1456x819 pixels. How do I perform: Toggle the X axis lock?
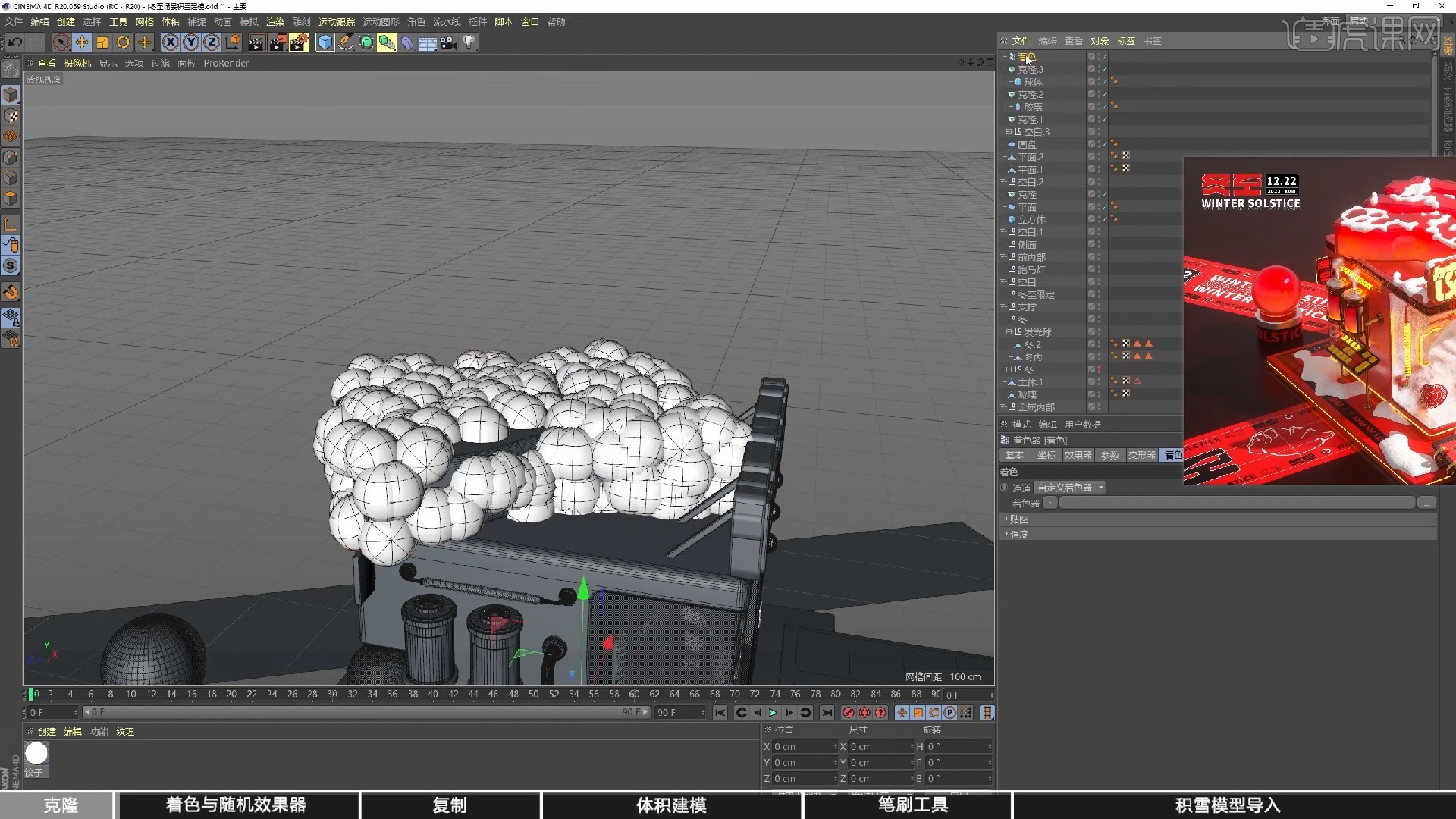click(x=171, y=42)
